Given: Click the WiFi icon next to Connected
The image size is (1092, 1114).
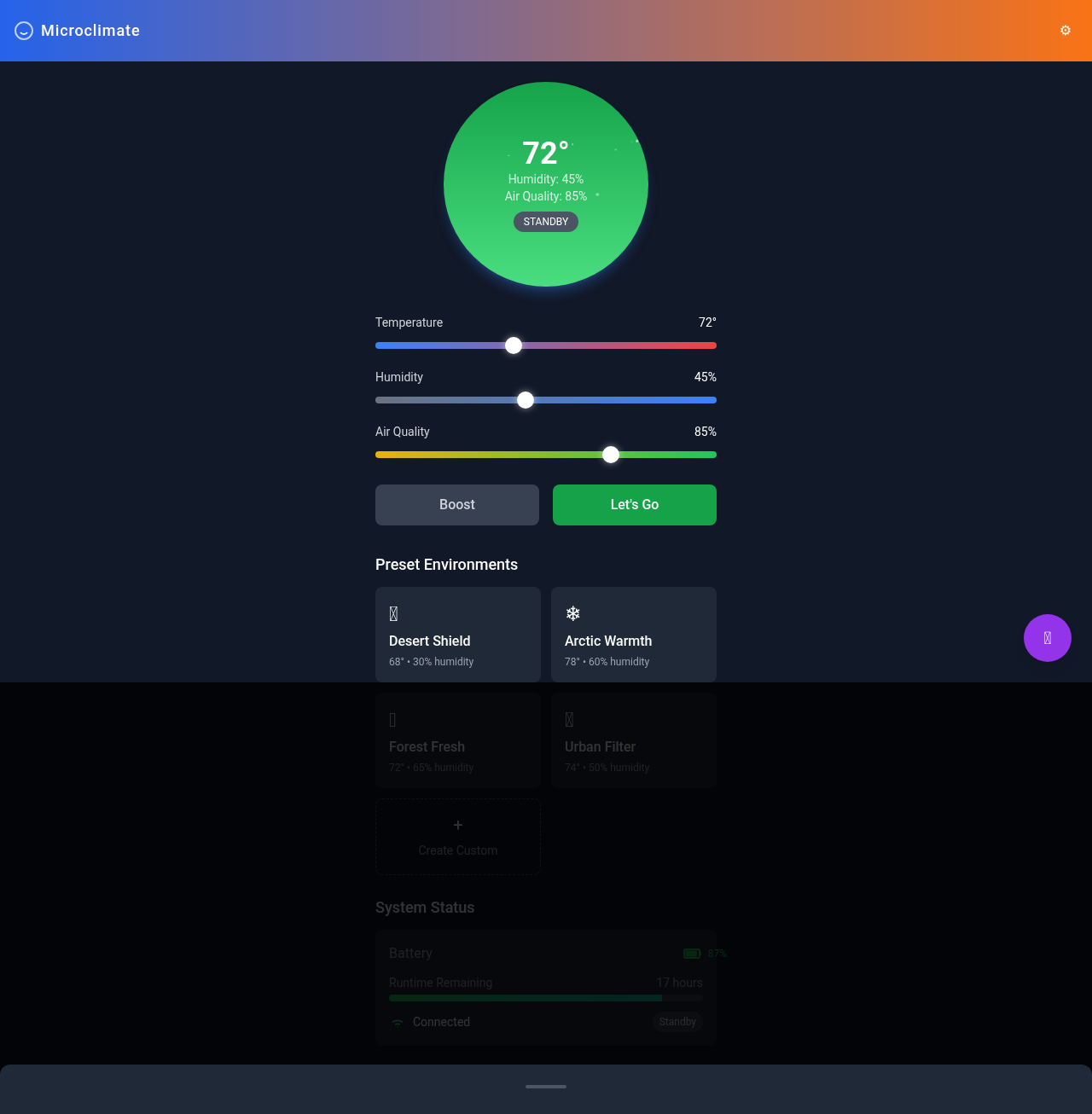Looking at the screenshot, I should tap(397, 1022).
